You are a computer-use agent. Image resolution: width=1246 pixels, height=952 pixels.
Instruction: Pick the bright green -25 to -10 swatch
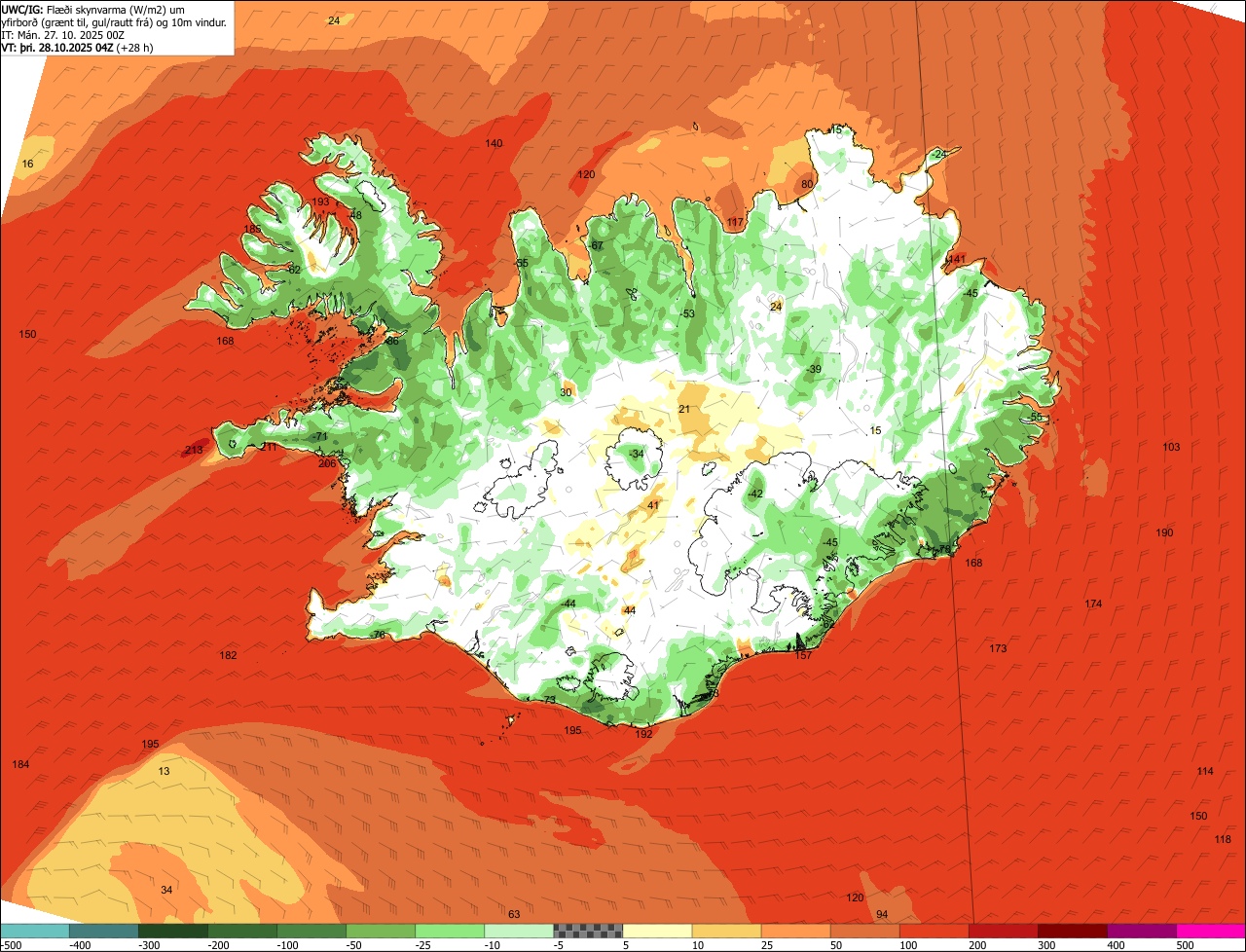tap(449, 931)
